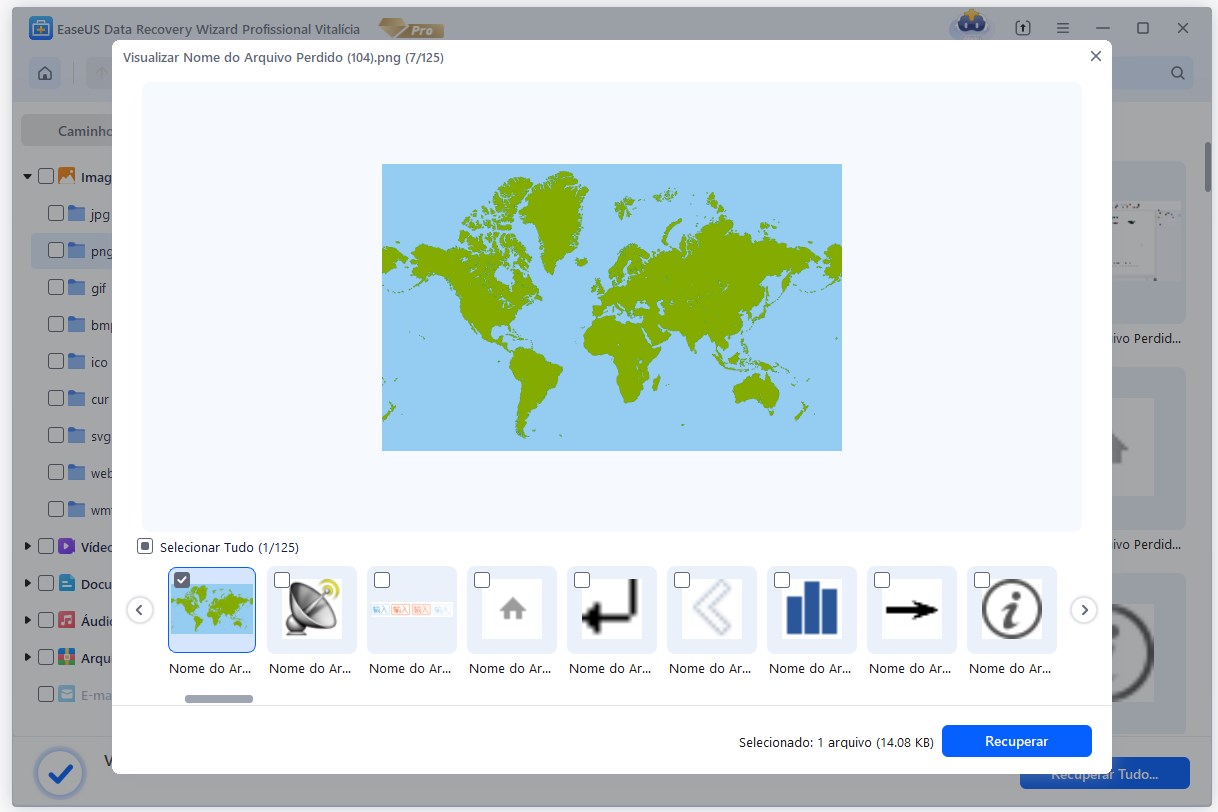Image resolution: width=1218 pixels, height=812 pixels.
Task: Open the hamburger menu in the title bar
Action: pos(1063,28)
